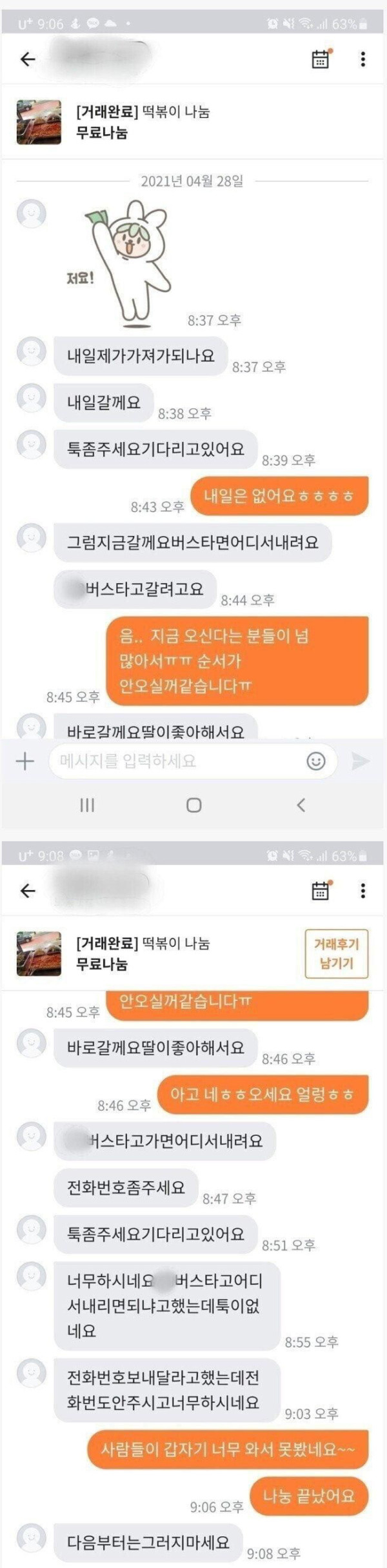Tap the back arrow in top chat header
Screen dimensions: 387x1568
point(28,59)
